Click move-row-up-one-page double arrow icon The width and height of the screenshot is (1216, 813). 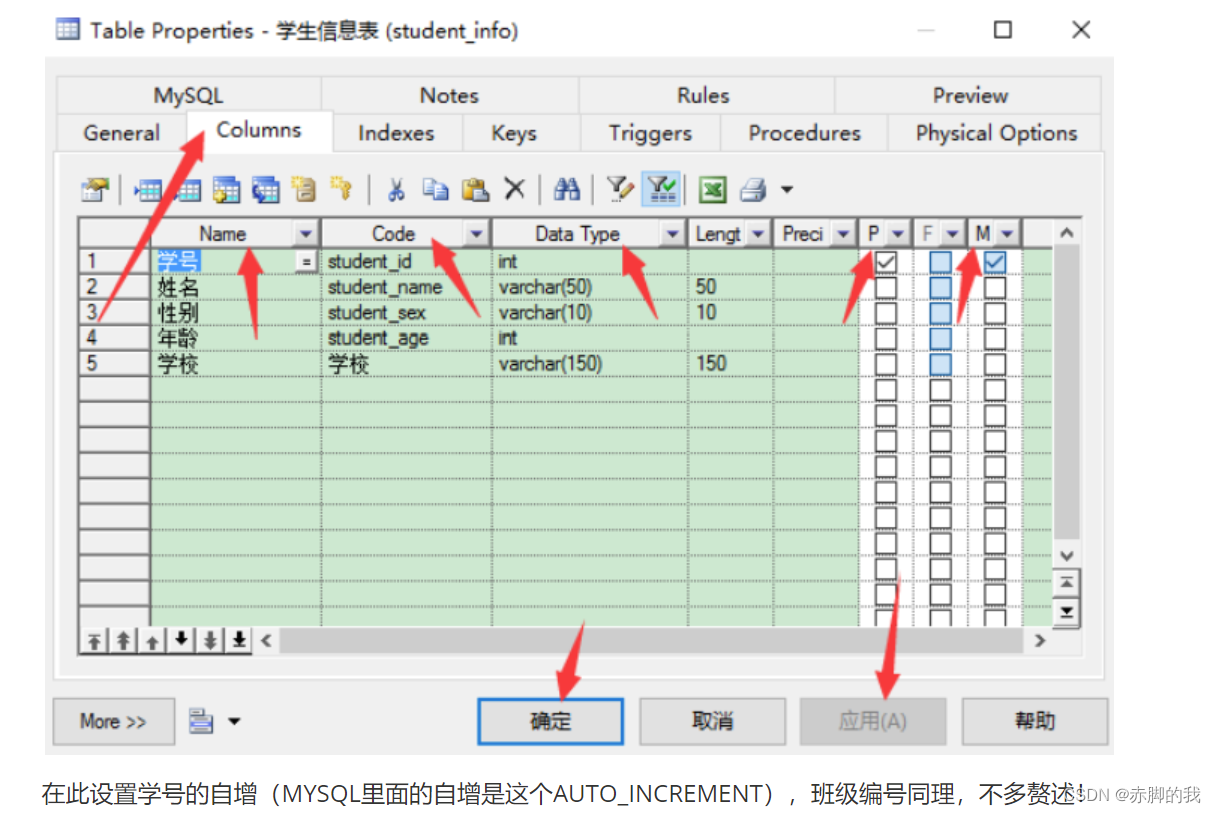tap(122, 640)
